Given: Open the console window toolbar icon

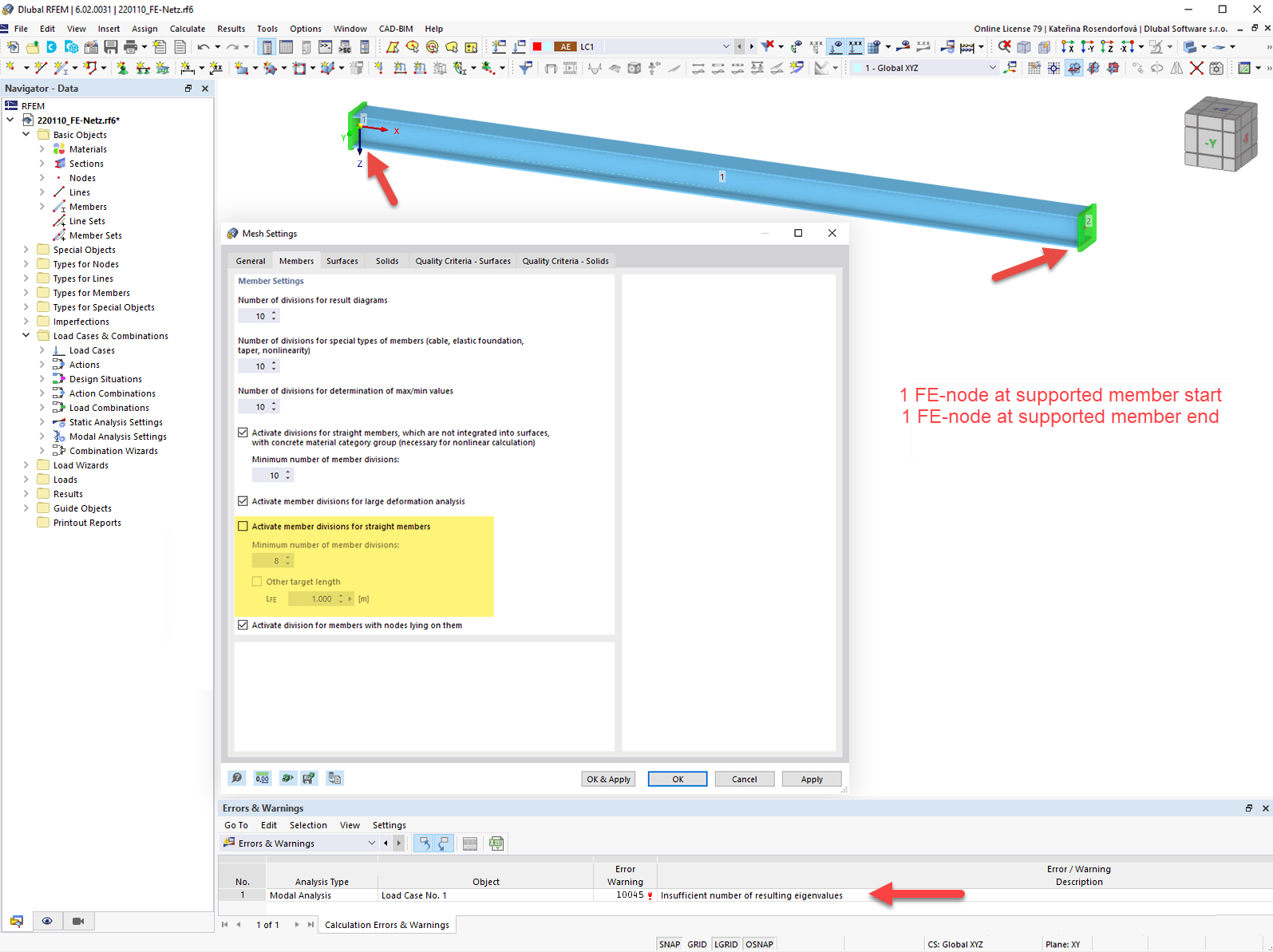Looking at the screenshot, I should tap(326, 47).
